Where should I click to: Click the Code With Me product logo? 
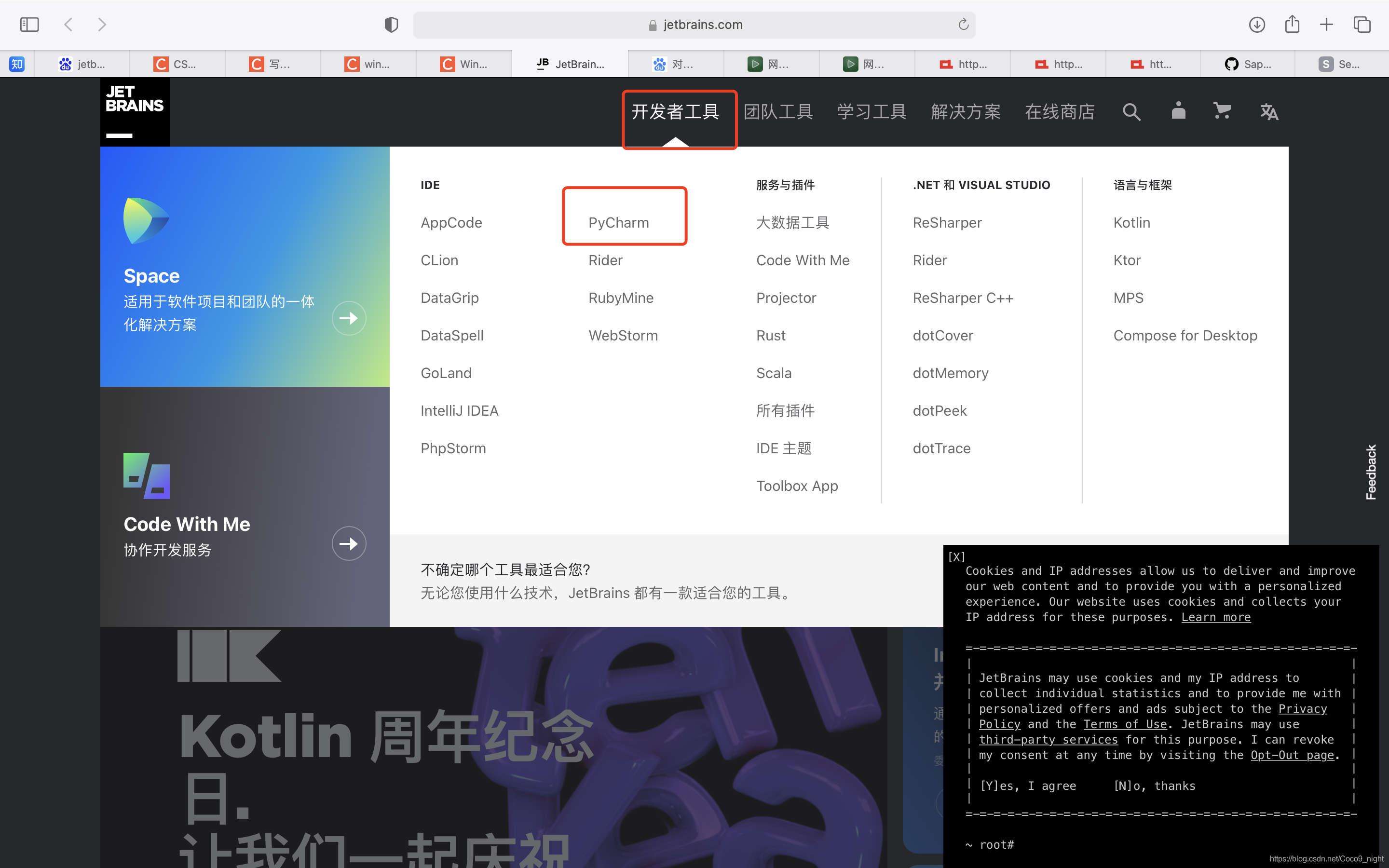[x=146, y=476]
